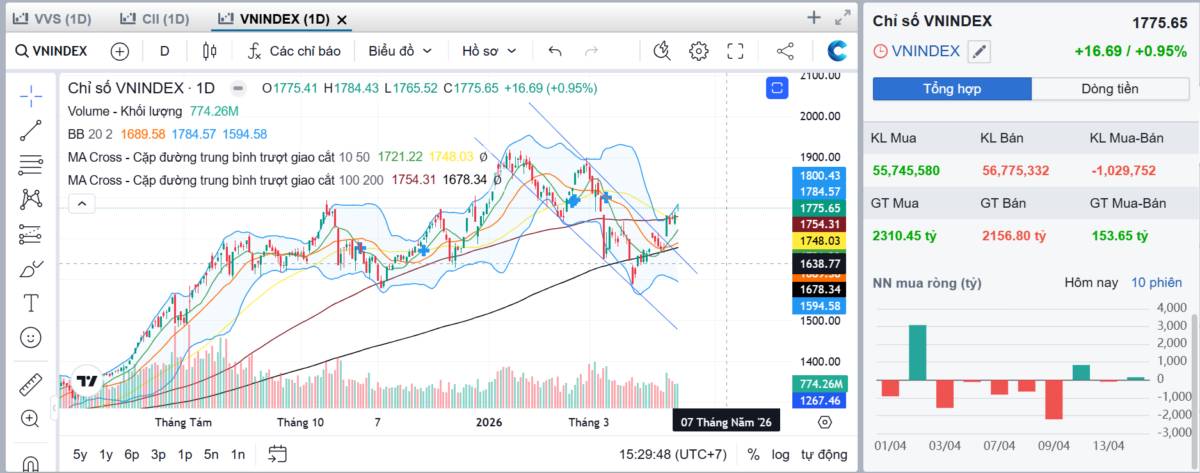Toggle tự động auto scale
This screenshot has width=1200, height=473.
point(824,454)
